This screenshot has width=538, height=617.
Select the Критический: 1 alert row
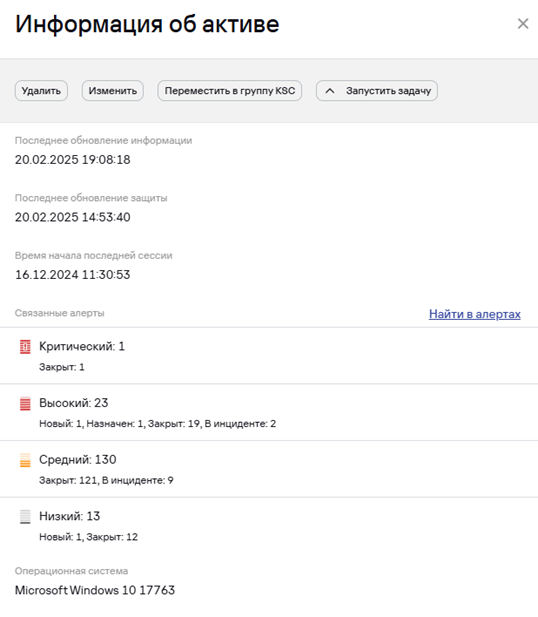tap(269, 356)
